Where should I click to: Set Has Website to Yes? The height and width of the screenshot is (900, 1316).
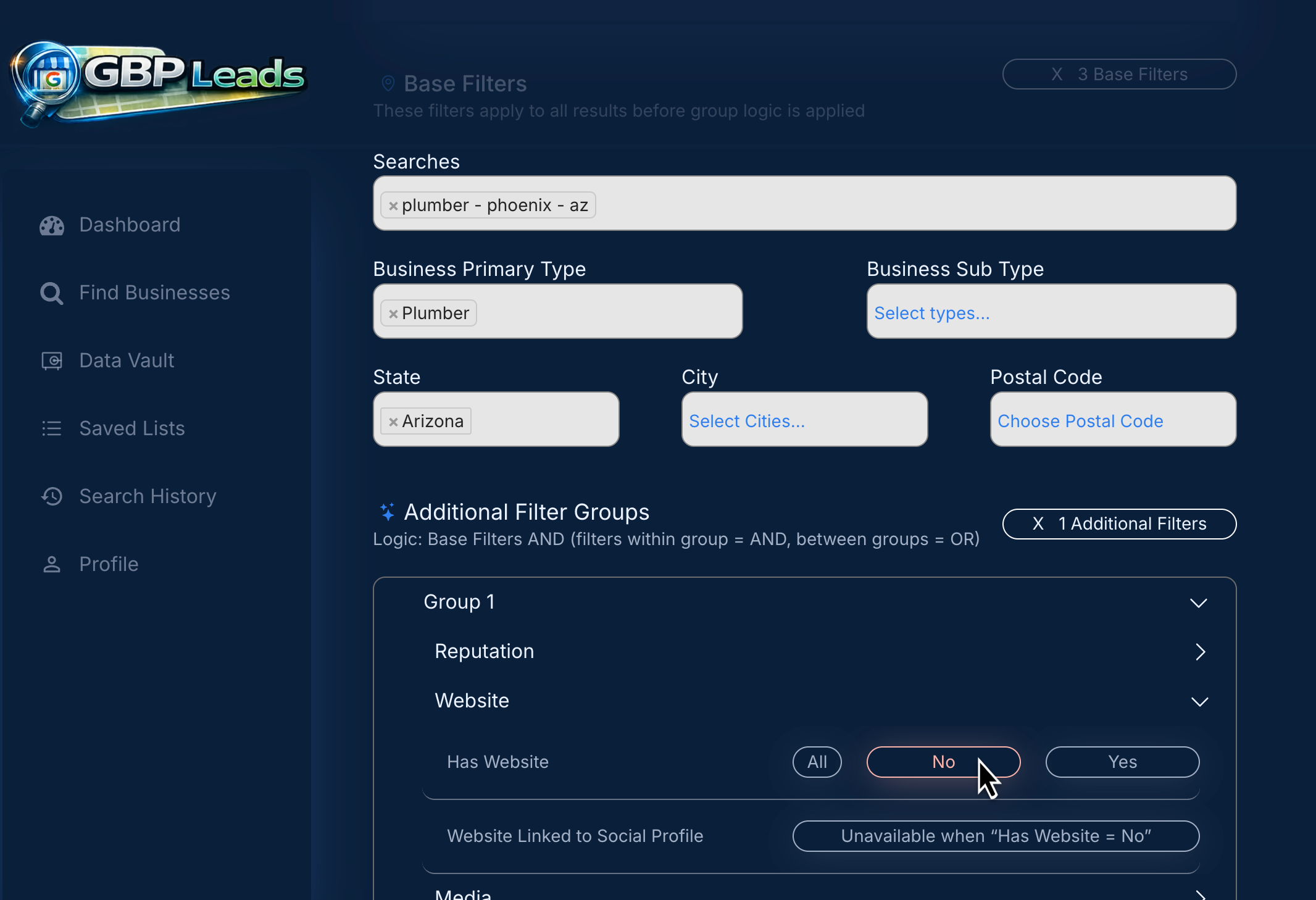pos(1122,762)
